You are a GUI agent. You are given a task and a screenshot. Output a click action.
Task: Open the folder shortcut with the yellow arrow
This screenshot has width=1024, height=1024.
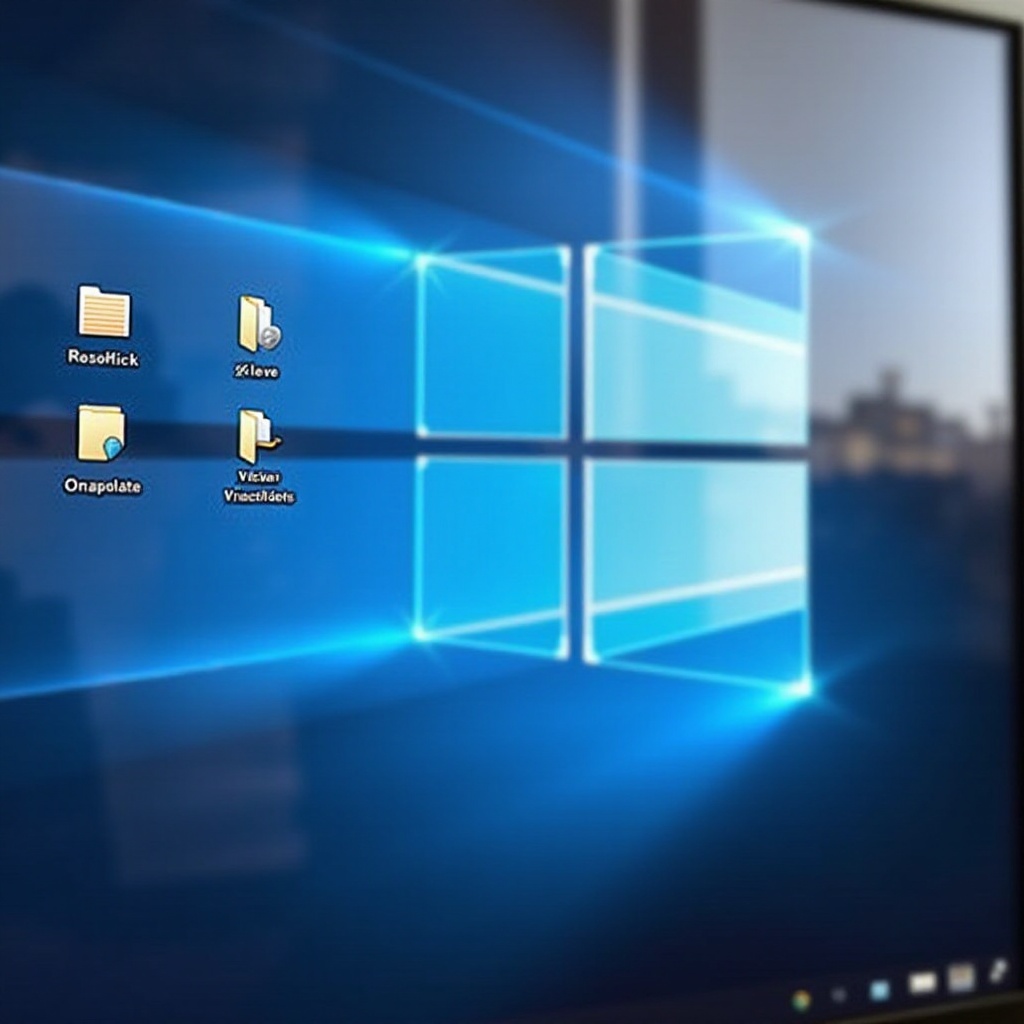click(259, 436)
